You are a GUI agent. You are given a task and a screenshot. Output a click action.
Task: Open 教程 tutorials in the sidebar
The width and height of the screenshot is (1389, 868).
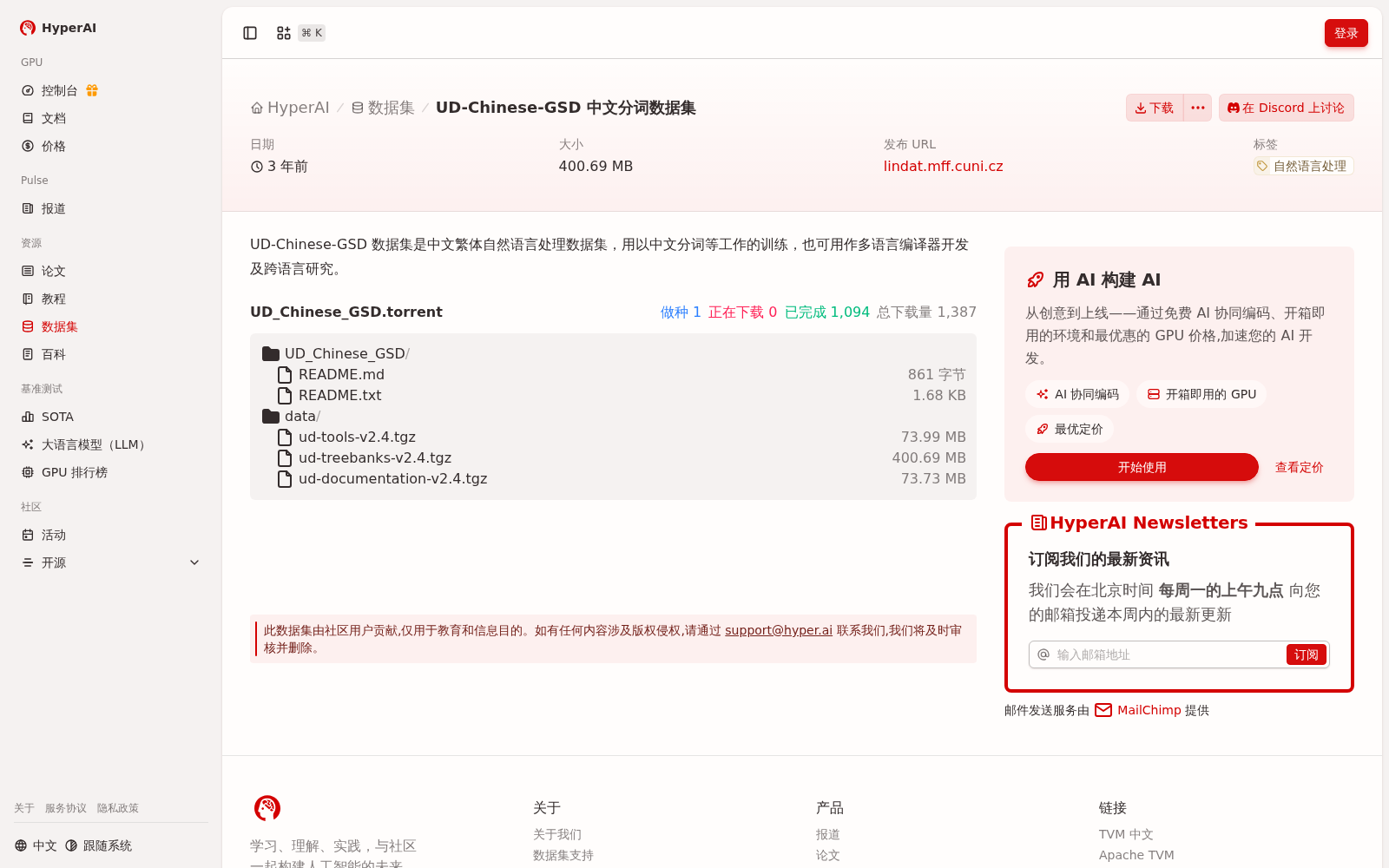point(111,299)
